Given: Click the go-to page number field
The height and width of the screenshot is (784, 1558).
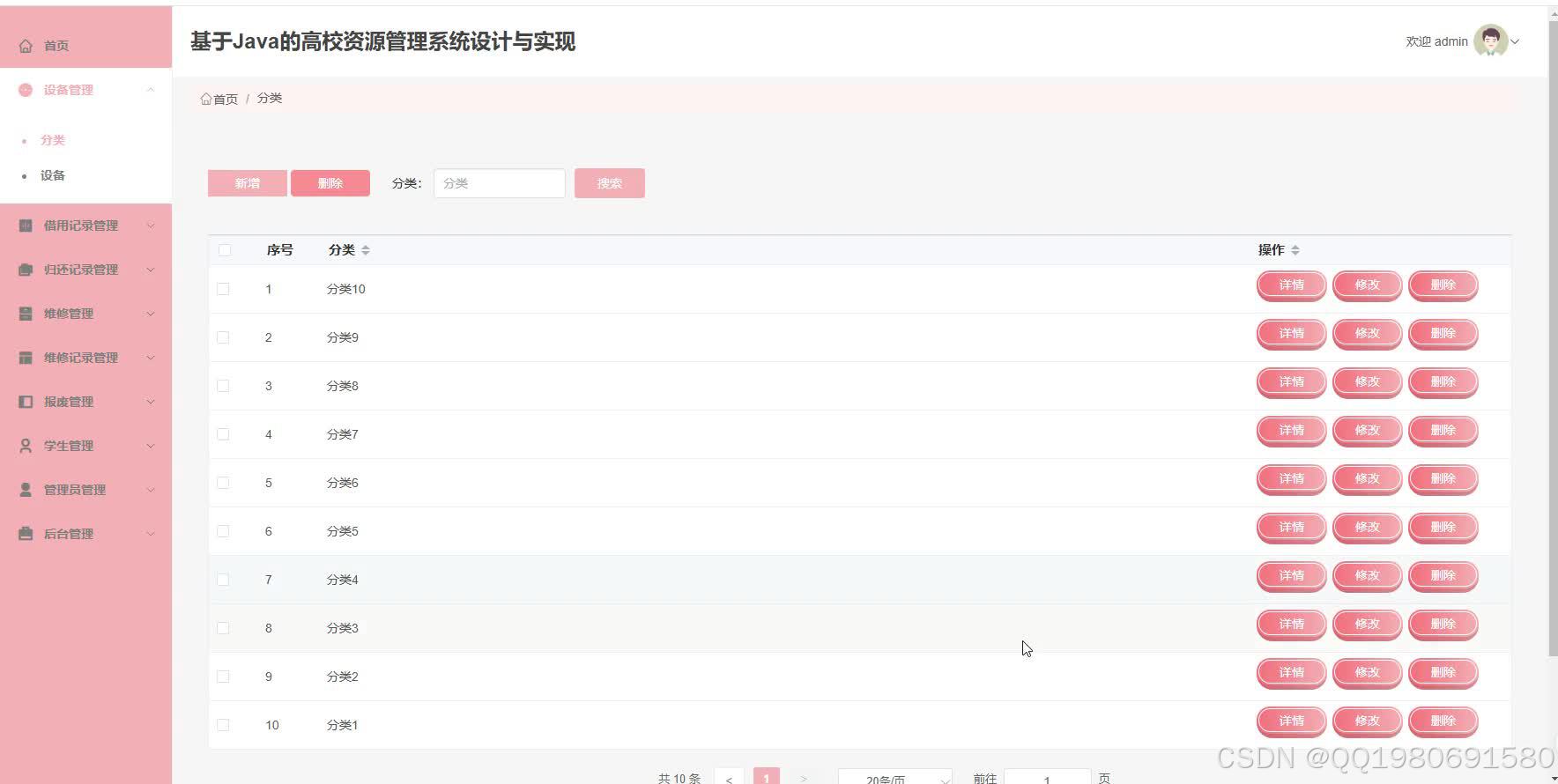Looking at the screenshot, I should (x=1047, y=779).
